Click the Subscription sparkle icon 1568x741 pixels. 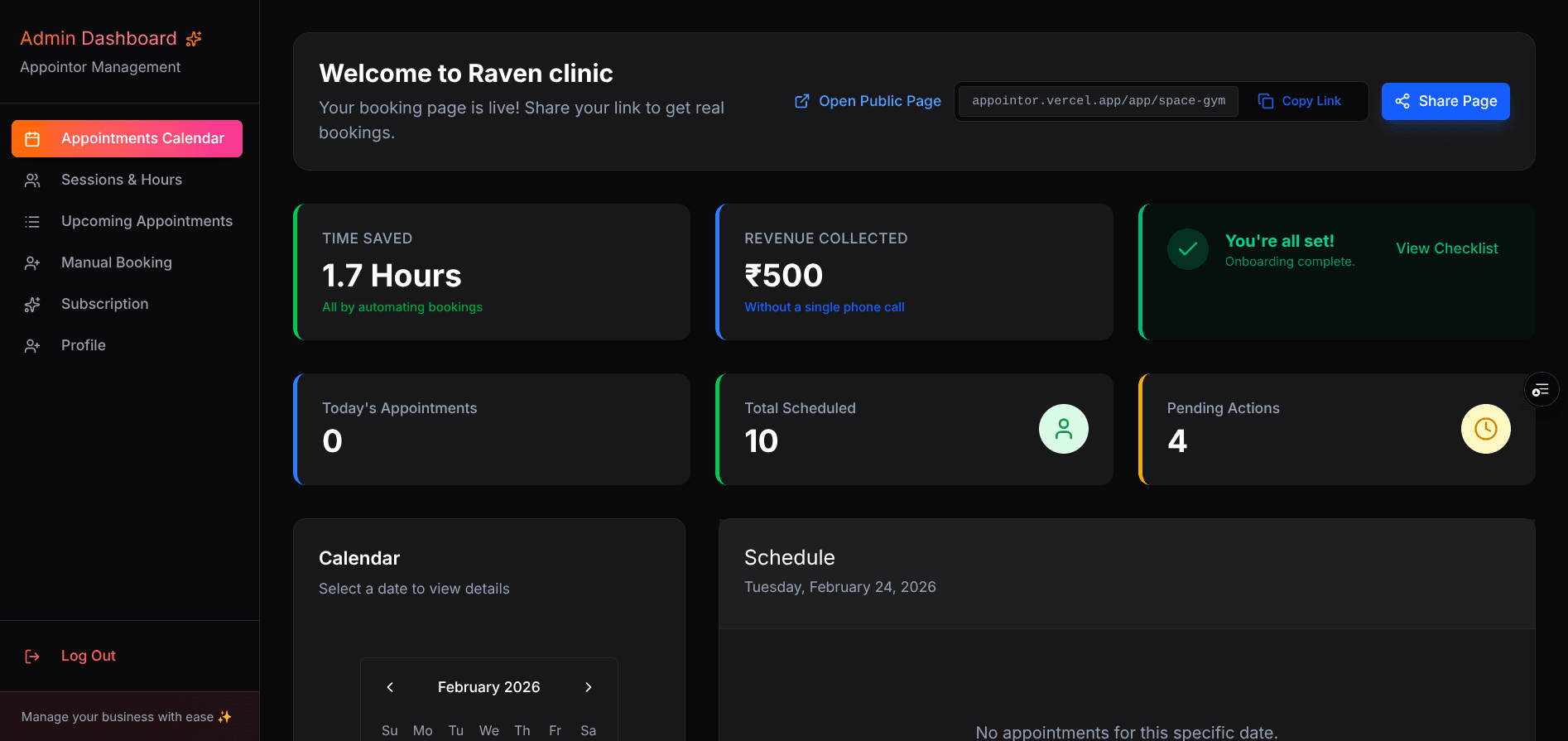(x=32, y=305)
